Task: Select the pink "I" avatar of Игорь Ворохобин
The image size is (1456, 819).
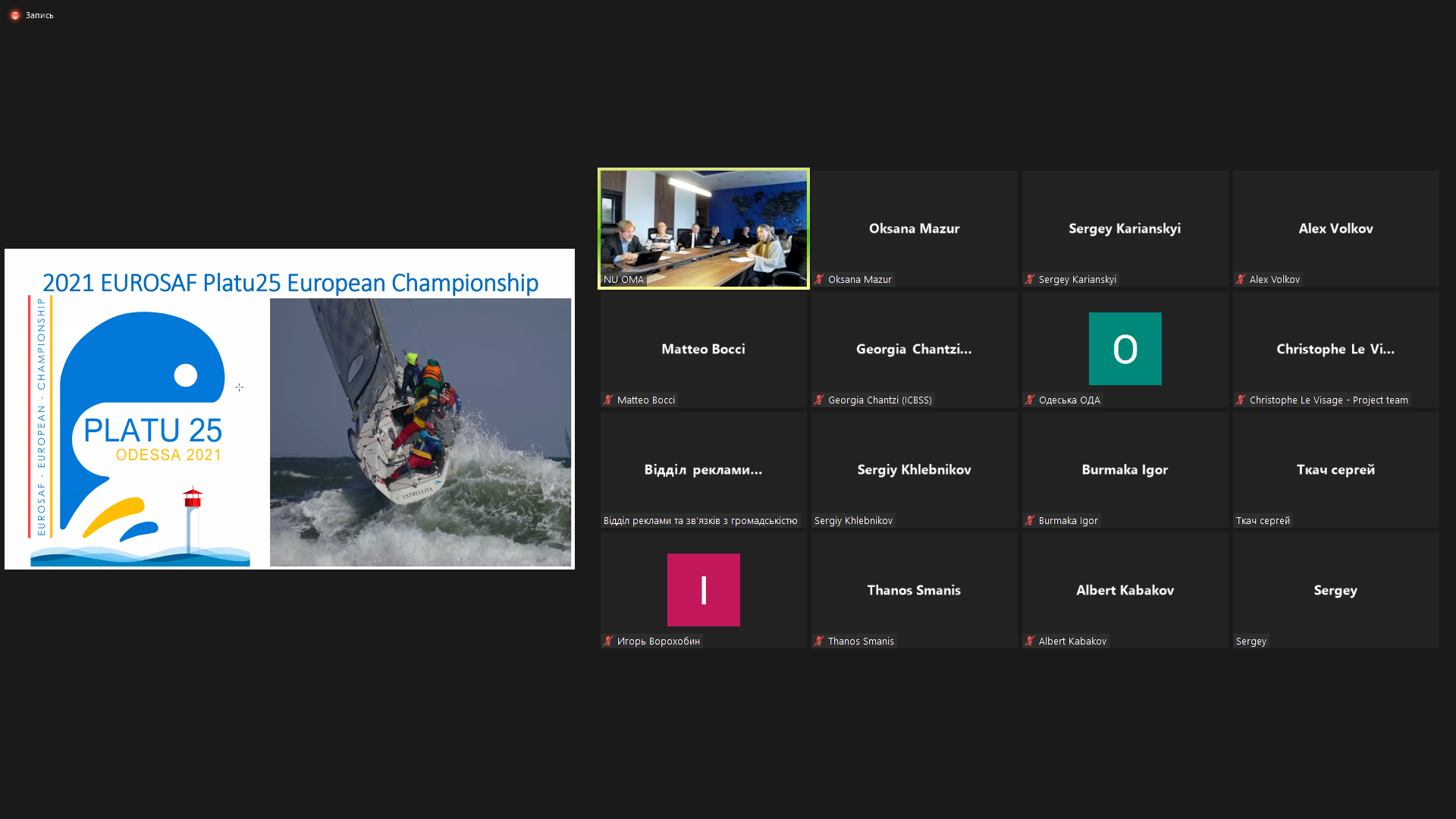Action: [704, 590]
